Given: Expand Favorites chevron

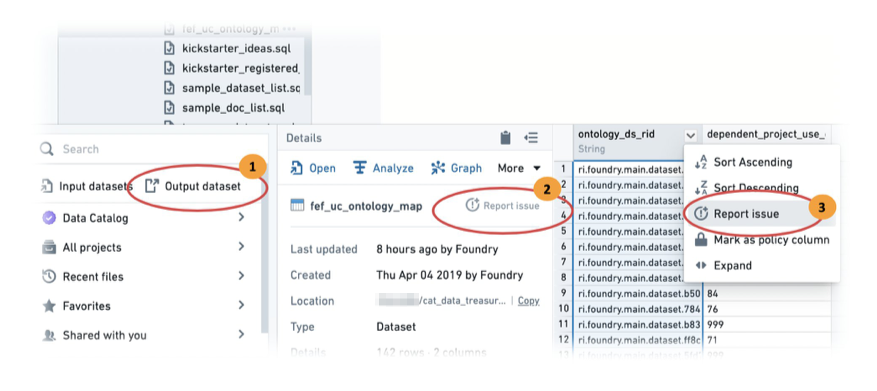Looking at the screenshot, I should coord(241,305).
